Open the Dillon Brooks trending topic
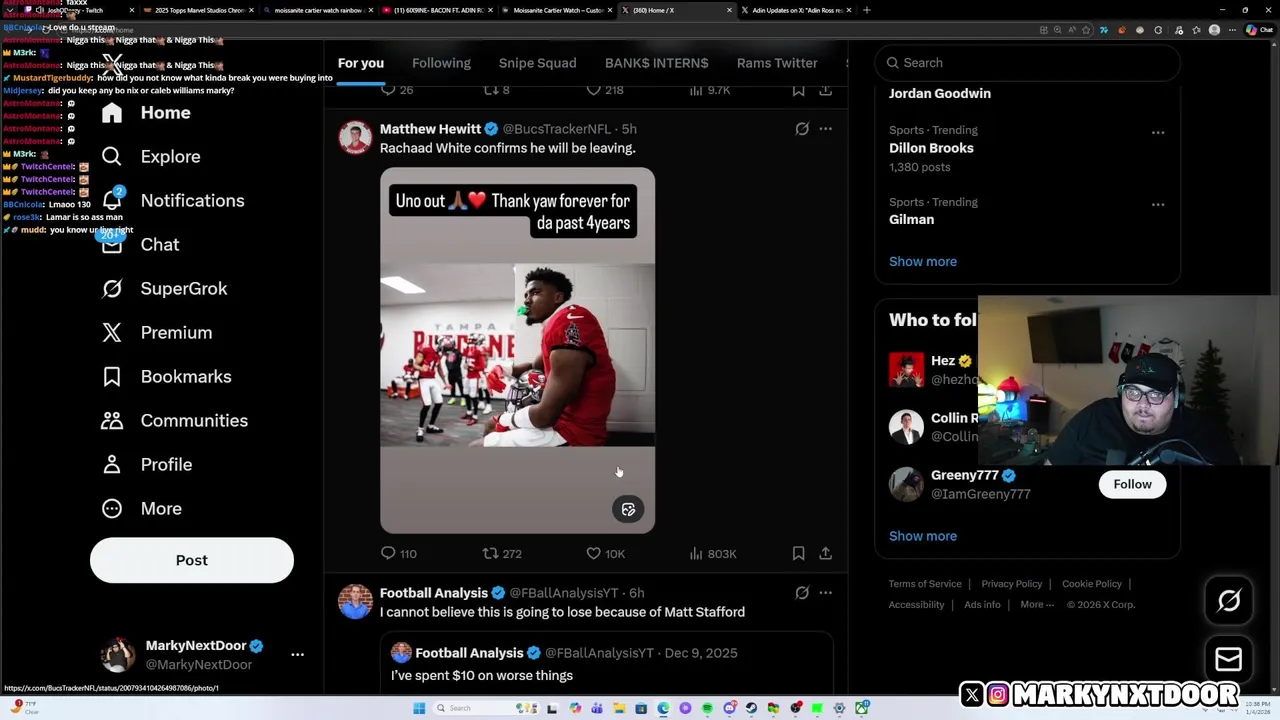Screen dimensions: 1280x720 pos(931,148)
